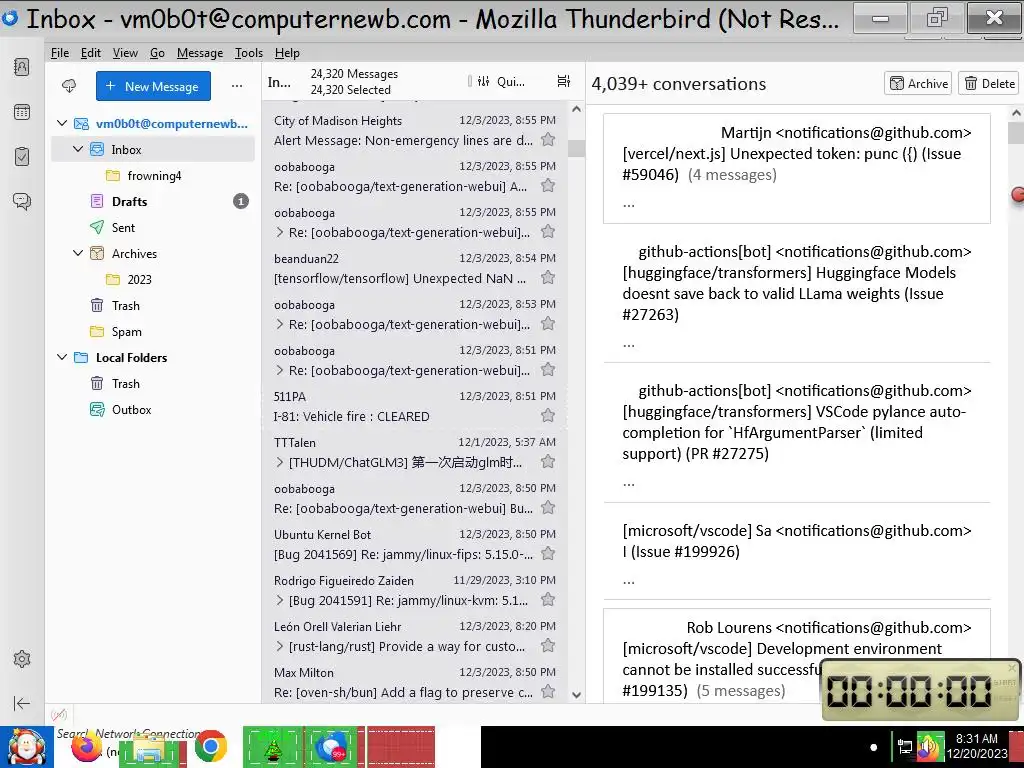Star the Rodrigo Figueiredo Zaiden message
The height and width of the screenshot is (768, 1024).
pyautogui.click(x=548, y=600)
